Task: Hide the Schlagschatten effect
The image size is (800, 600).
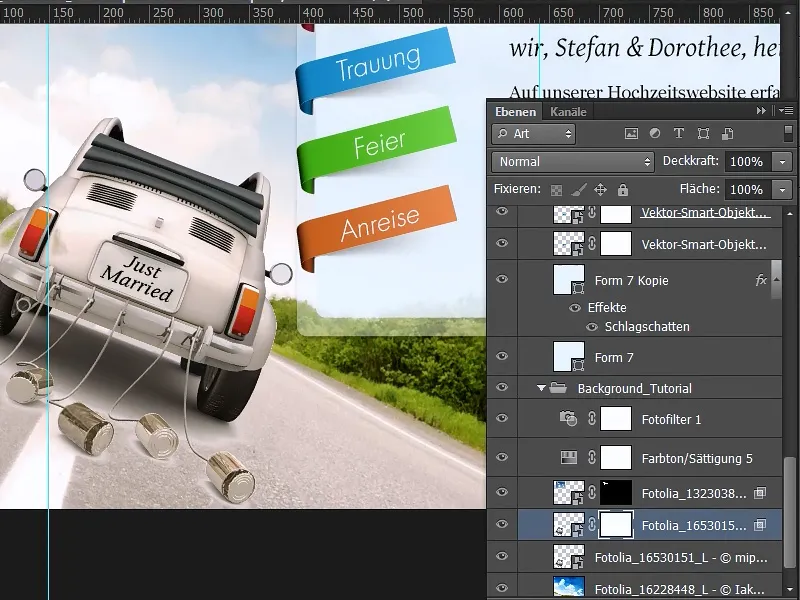Action: coord(592,327)
